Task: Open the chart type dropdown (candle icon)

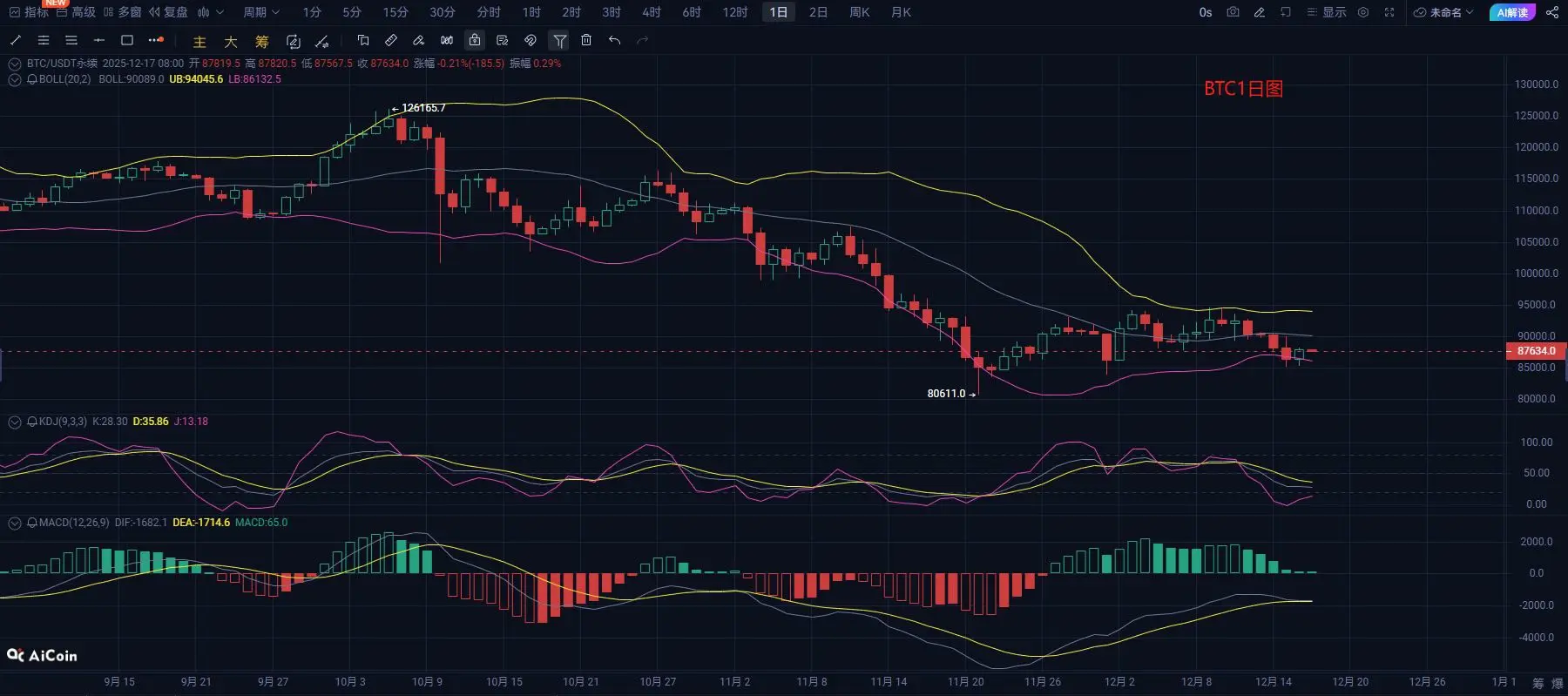Action: click(x=211, y=12)
